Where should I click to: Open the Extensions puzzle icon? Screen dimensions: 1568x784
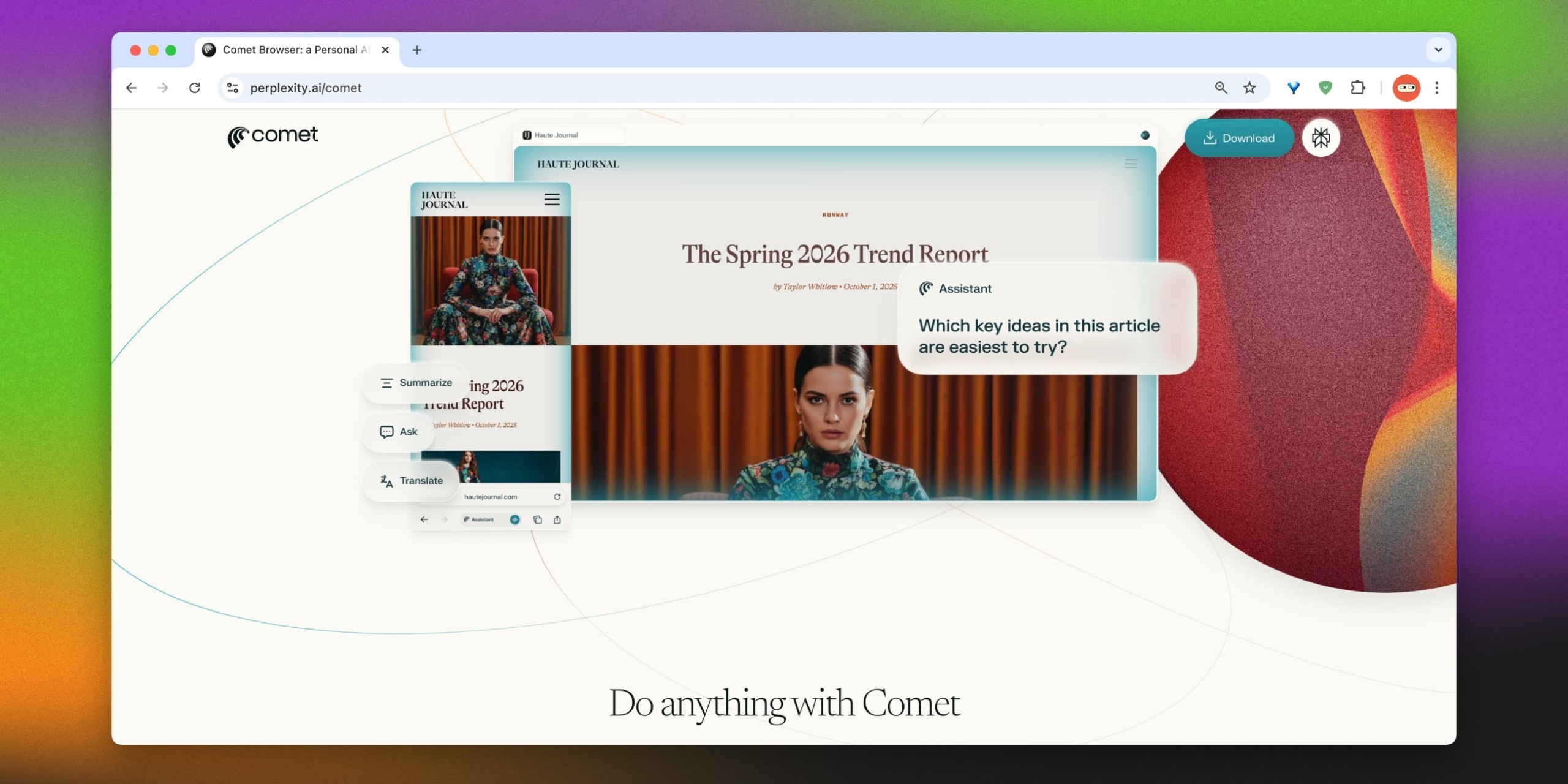(x=1357, y=88)
